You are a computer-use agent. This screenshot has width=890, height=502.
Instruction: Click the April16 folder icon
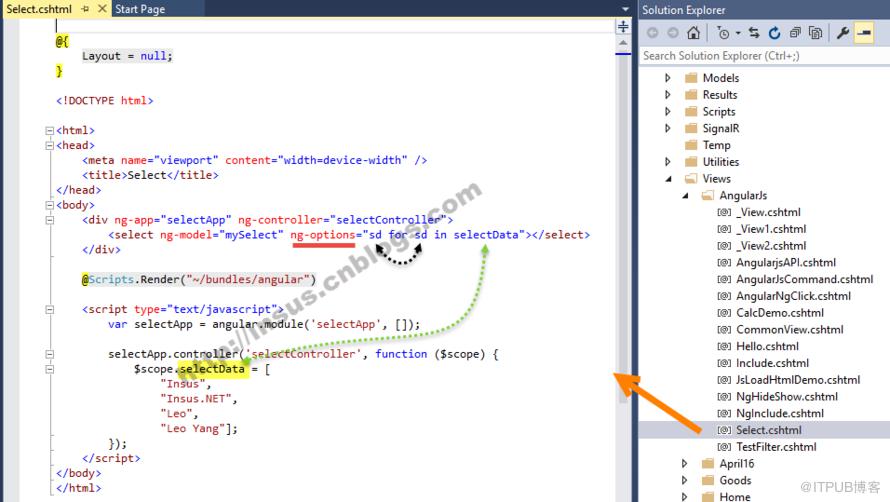[707, 463]
